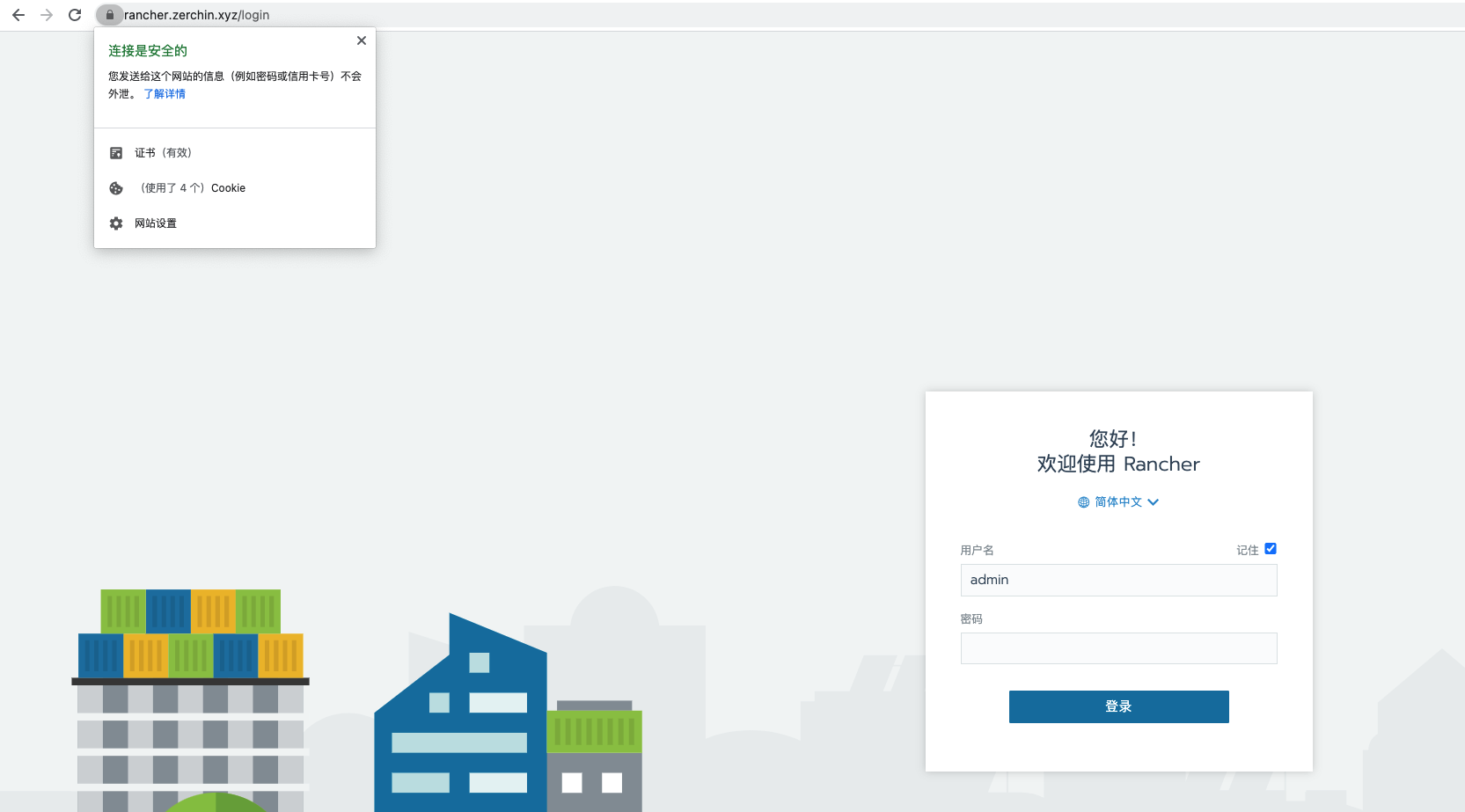Click the browser forward arrow
The image size is (1465, 812).
(x=47, y=15)
